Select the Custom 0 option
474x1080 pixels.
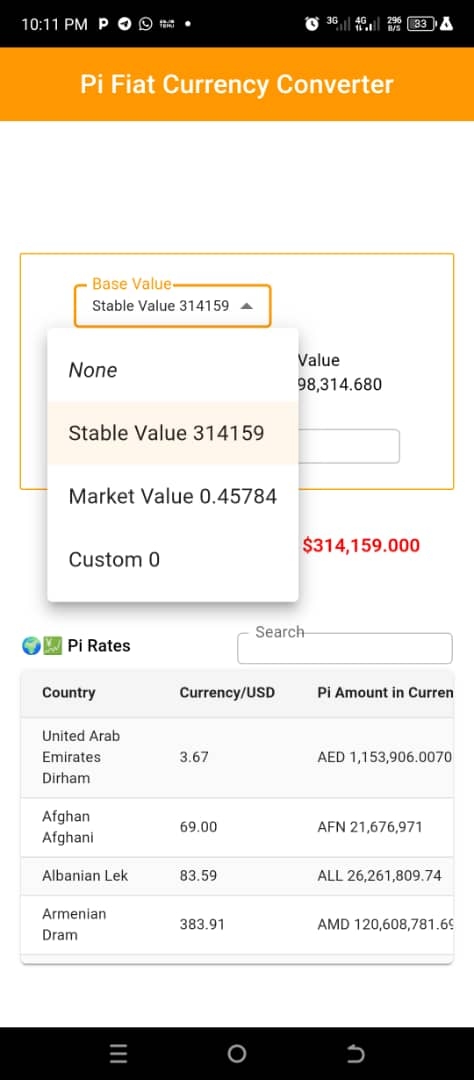pyautogui.click(x=172, y=559)
